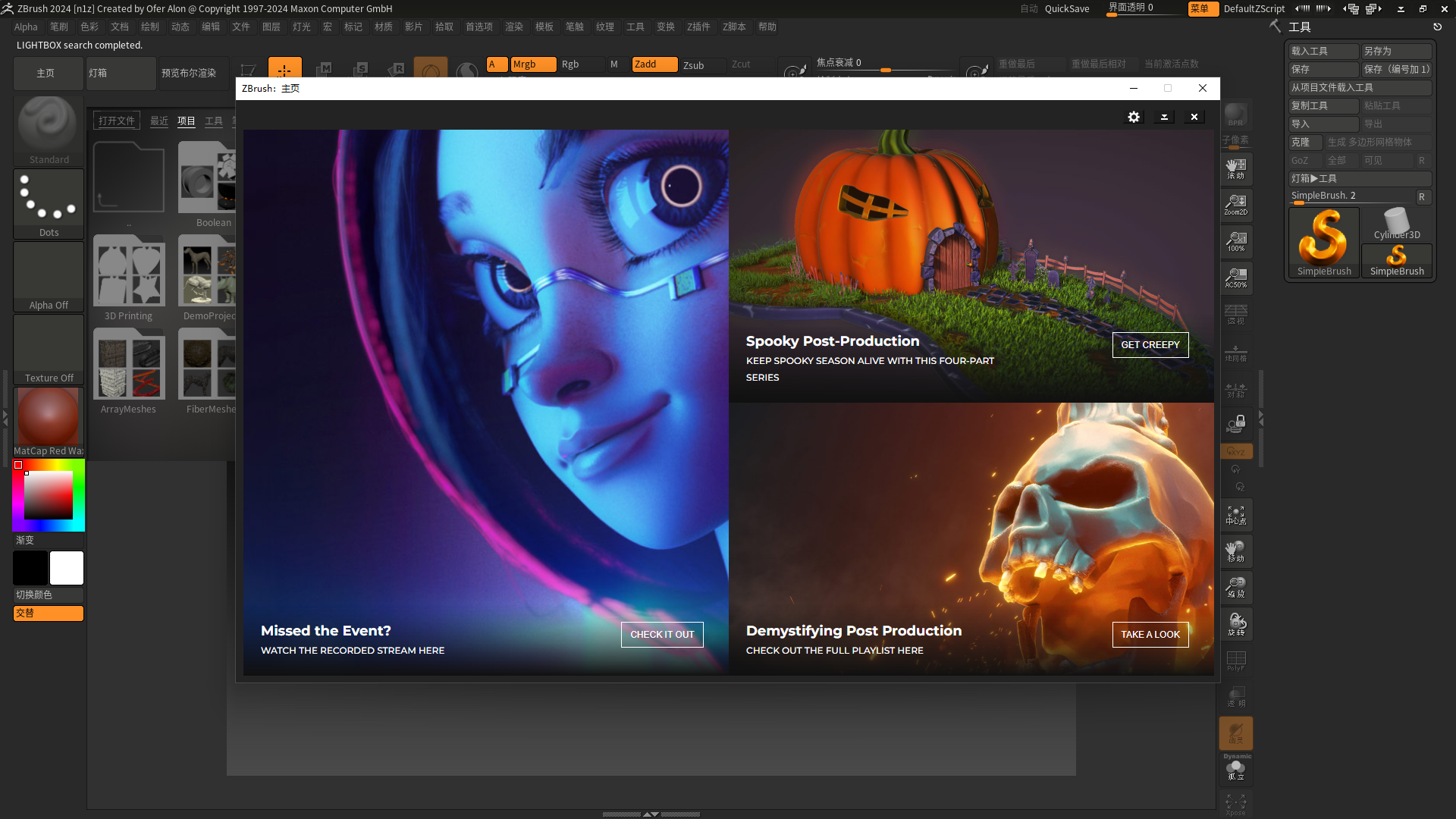
Task: Switch to the 项目 lightbox tab
Action: pos(187,121)
